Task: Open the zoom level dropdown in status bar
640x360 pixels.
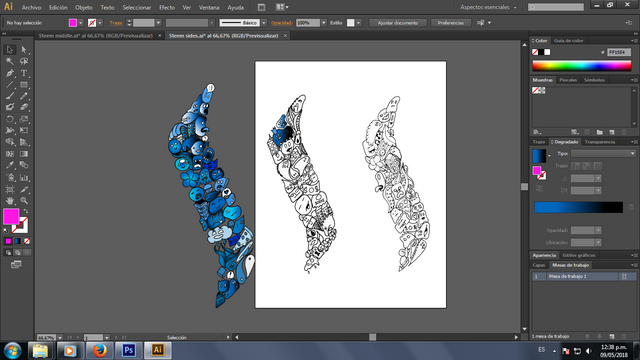Action: 60,338
